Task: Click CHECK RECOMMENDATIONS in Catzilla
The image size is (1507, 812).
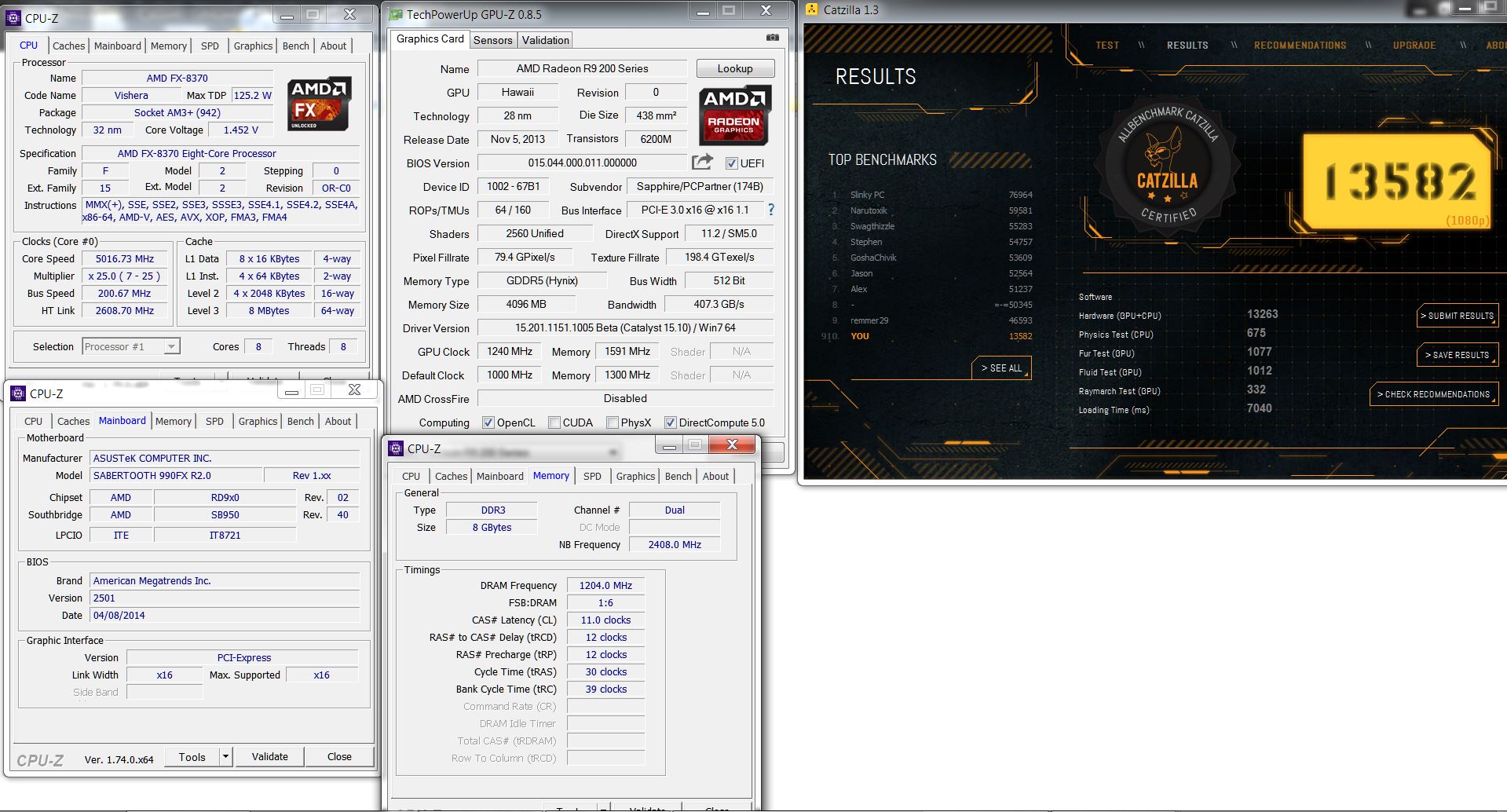Action: 1434,394
